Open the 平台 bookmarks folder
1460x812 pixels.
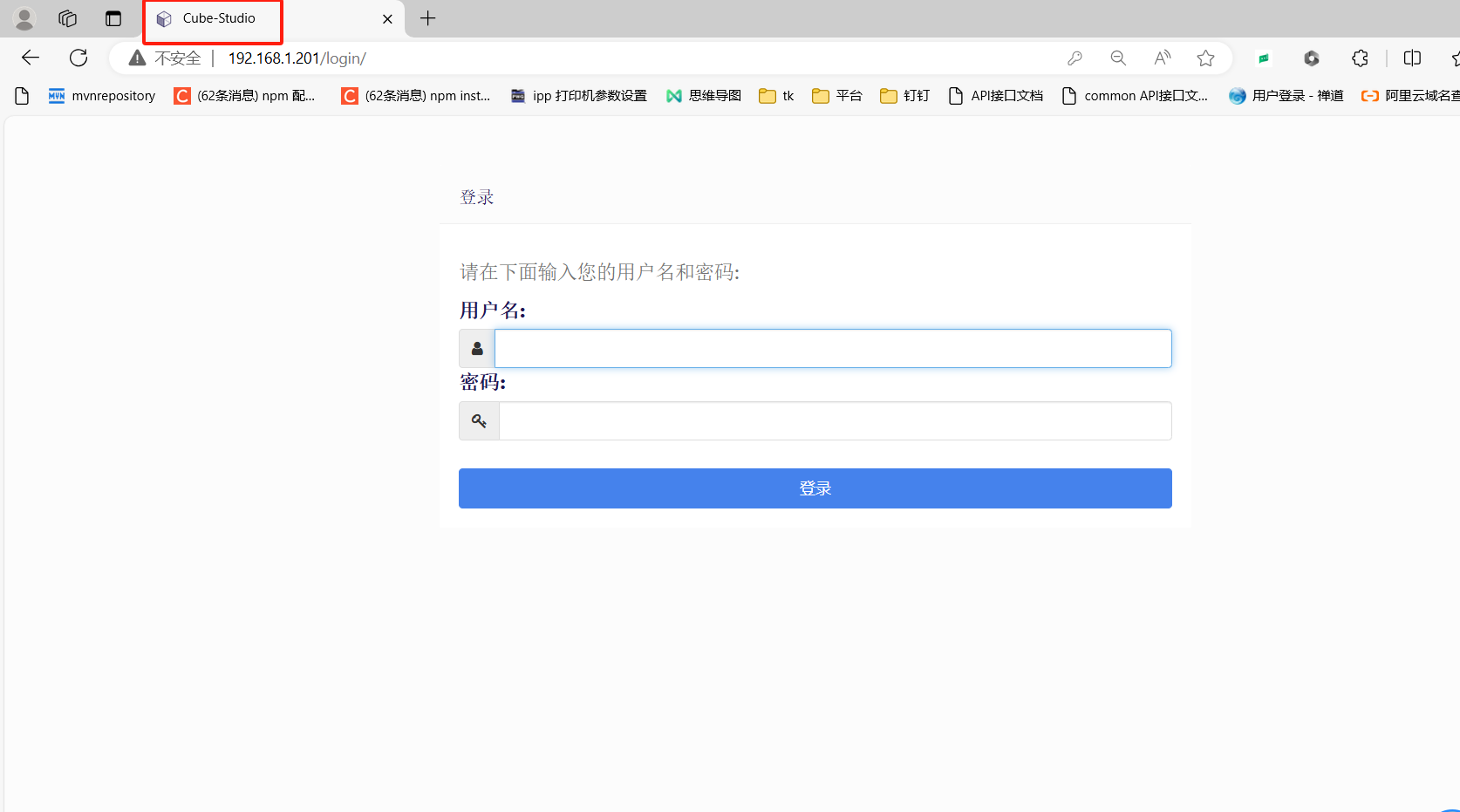click(x=836, y=96)
